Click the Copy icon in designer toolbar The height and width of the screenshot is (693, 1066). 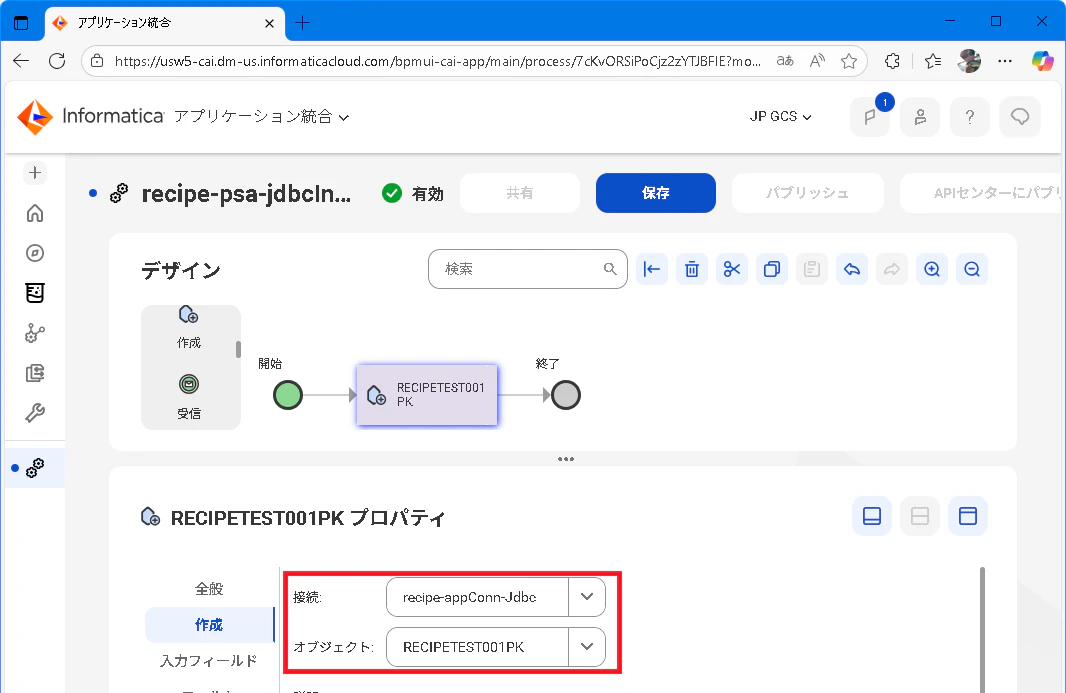pos(772,269)
